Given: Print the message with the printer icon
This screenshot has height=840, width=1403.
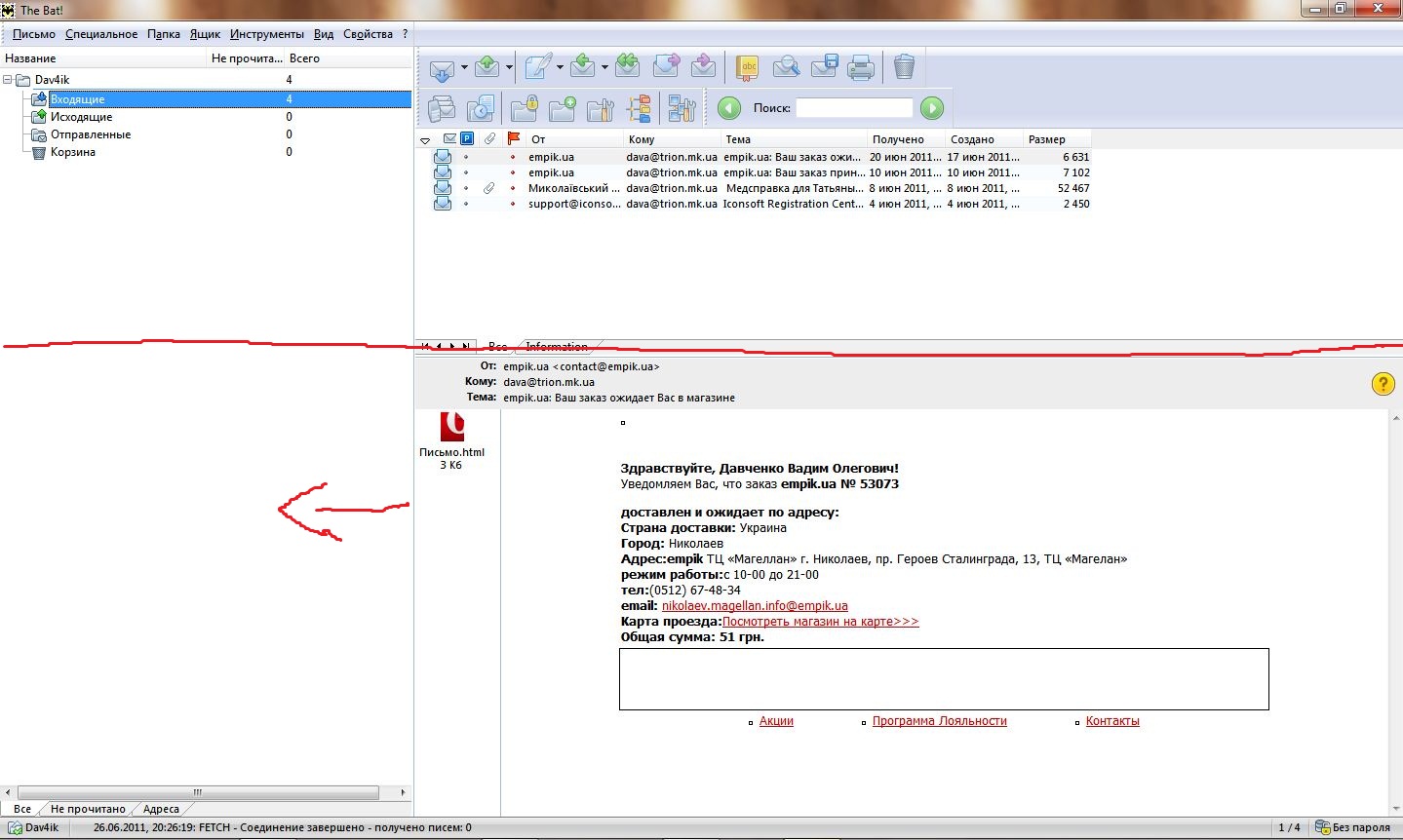Looking at the screenshot, I should pos(861,67).
